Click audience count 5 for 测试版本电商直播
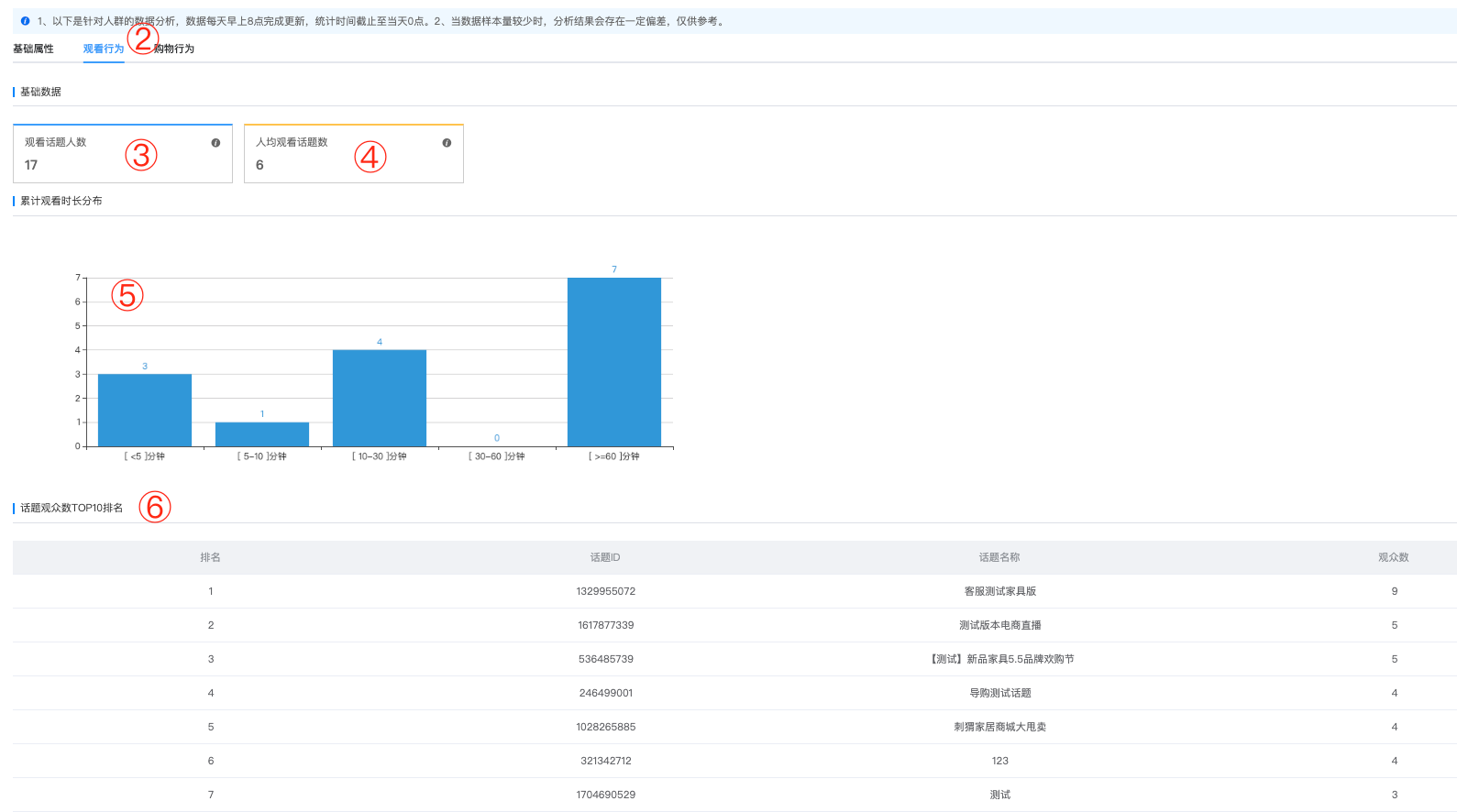This screenshot has height=812, width=1457. (1395, 625)
